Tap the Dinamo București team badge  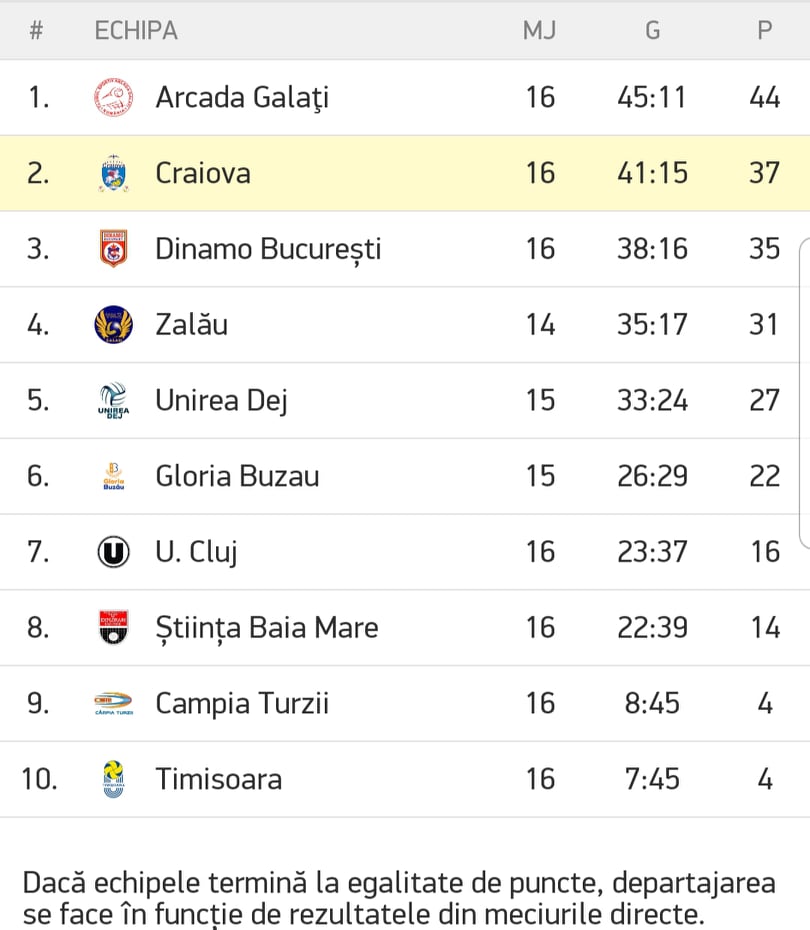113,249
